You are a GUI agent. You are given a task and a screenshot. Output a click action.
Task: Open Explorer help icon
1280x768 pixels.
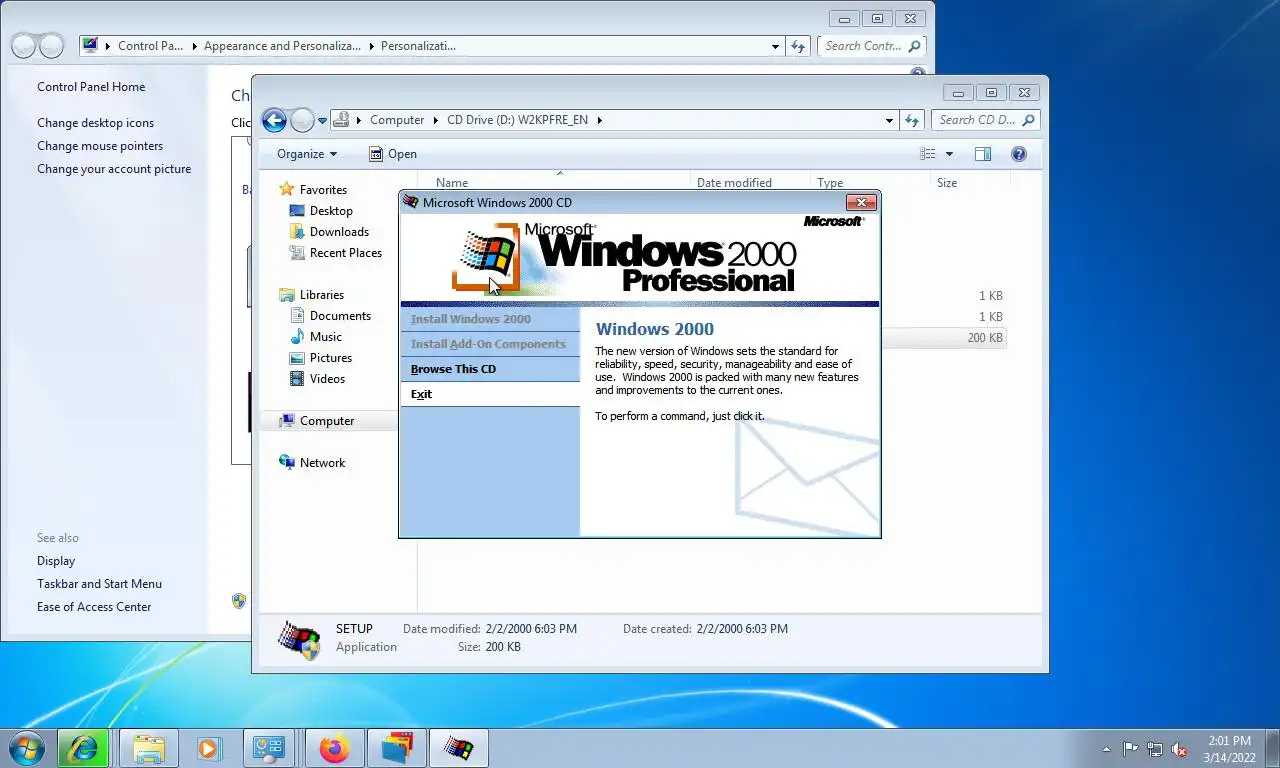[x=1019, y=154]
